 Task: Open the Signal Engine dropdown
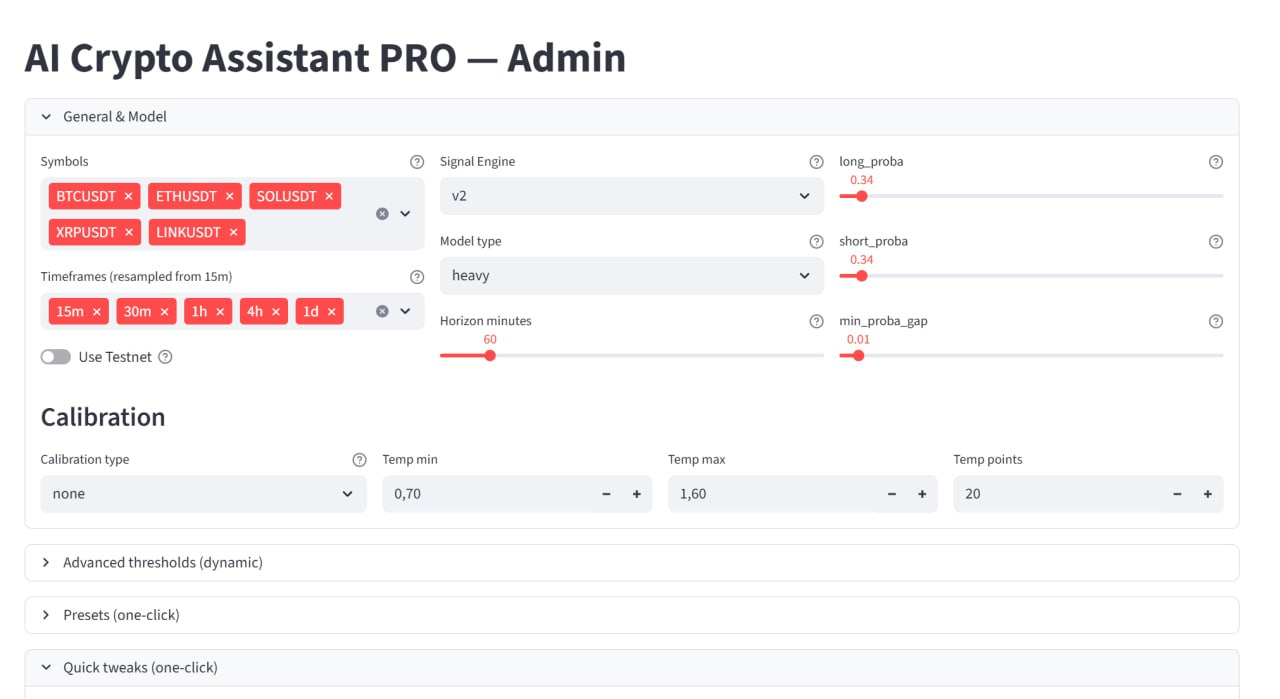pos(632,196)
